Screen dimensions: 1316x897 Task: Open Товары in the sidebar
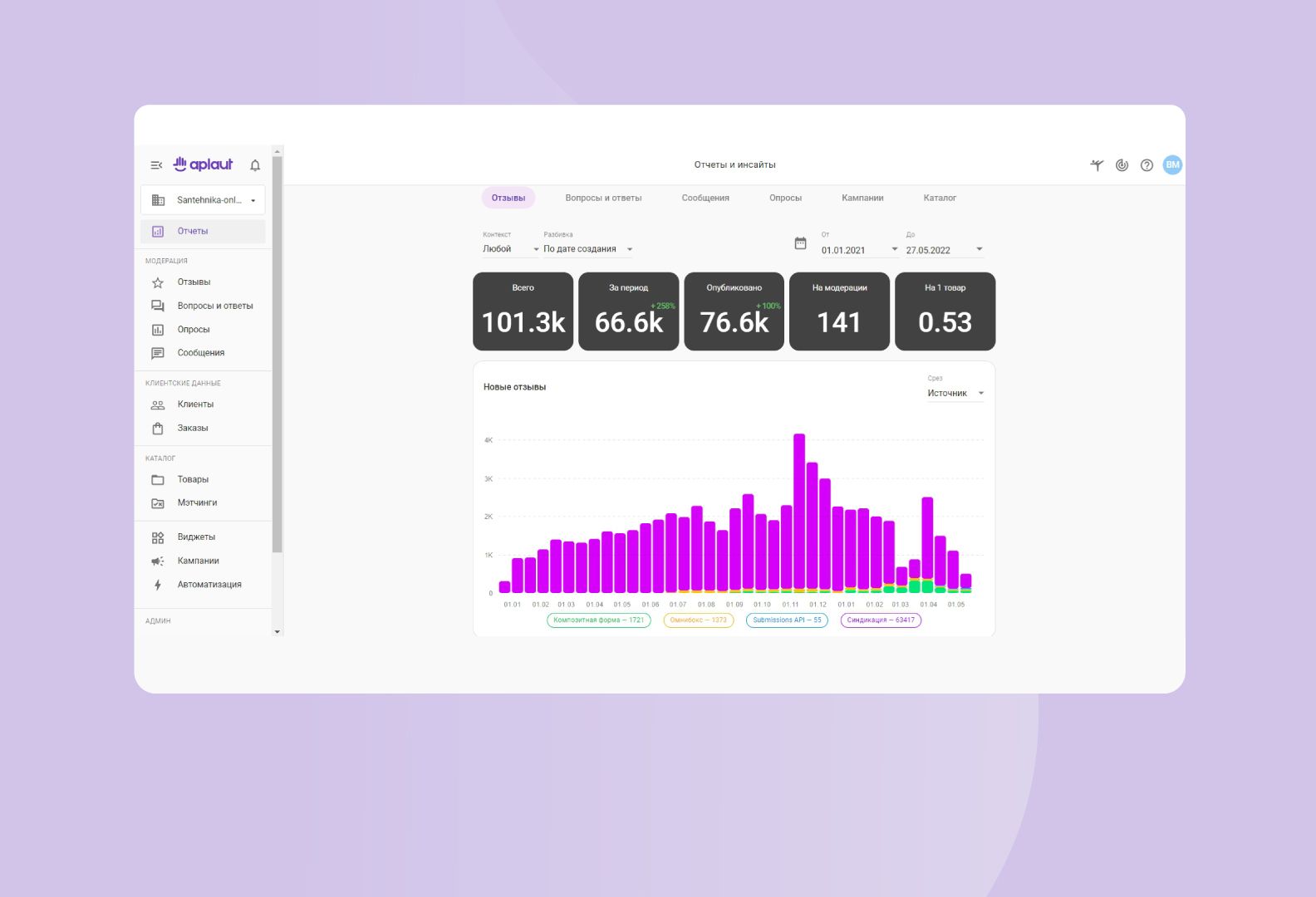193,479
